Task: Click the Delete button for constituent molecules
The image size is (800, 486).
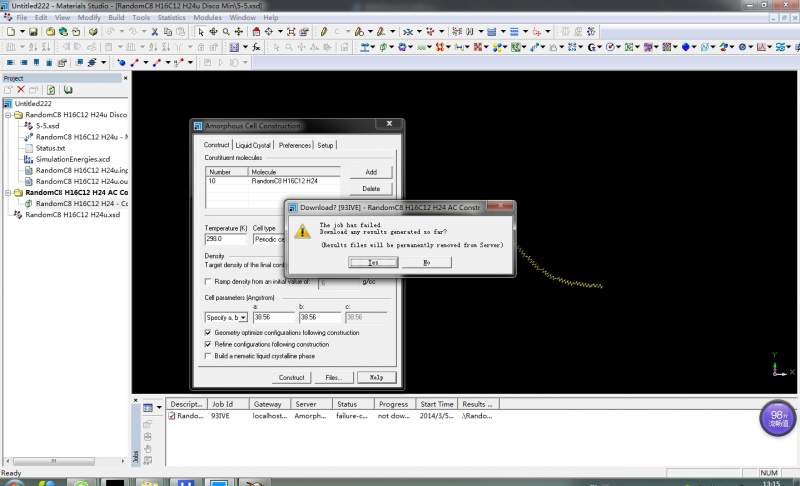Action: point(371,189)
